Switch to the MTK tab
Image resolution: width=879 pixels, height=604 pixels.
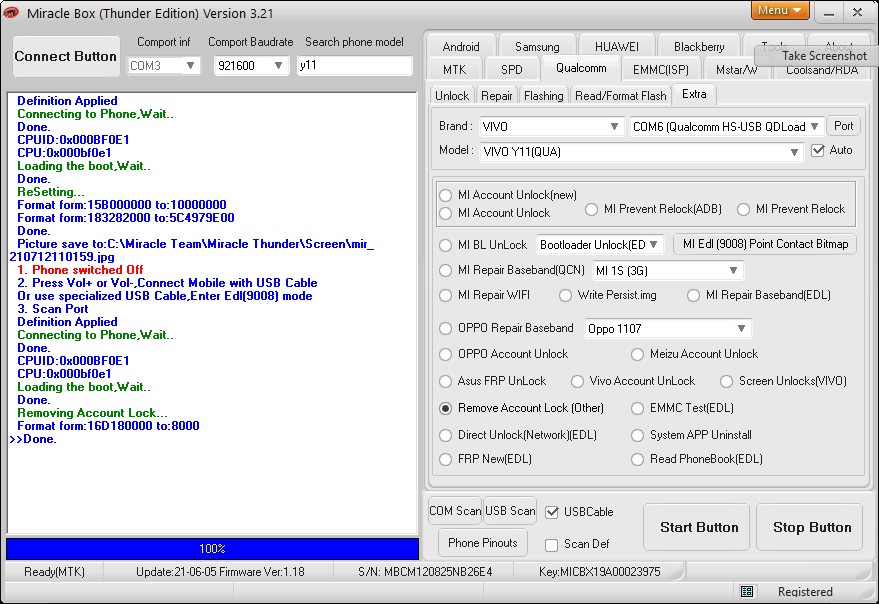pyautogui.click(x=455, y=70)
